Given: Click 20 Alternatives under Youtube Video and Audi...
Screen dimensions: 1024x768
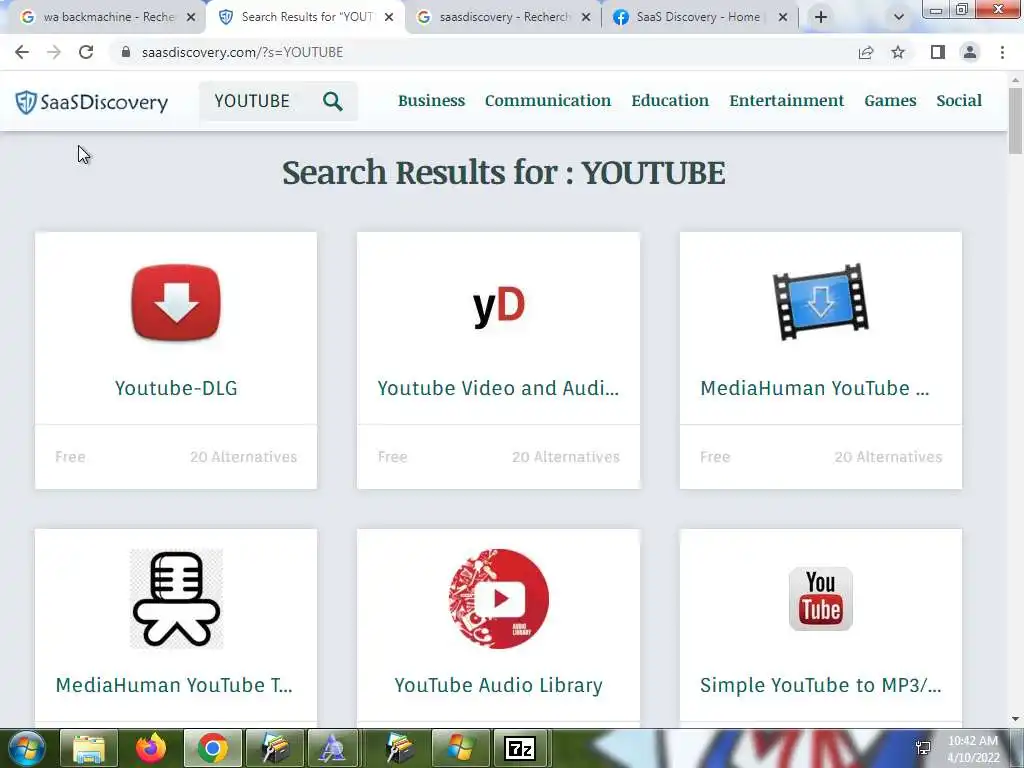Looking at the screenshot, I should pos(566,457).
